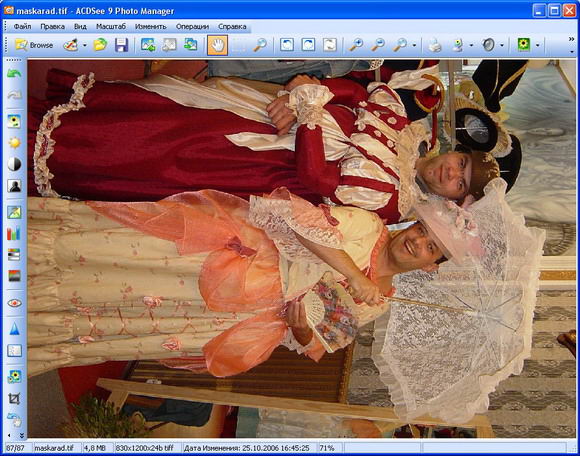
Task: Save the image with the floppy disk icon
Action: [x=121, y=45]
